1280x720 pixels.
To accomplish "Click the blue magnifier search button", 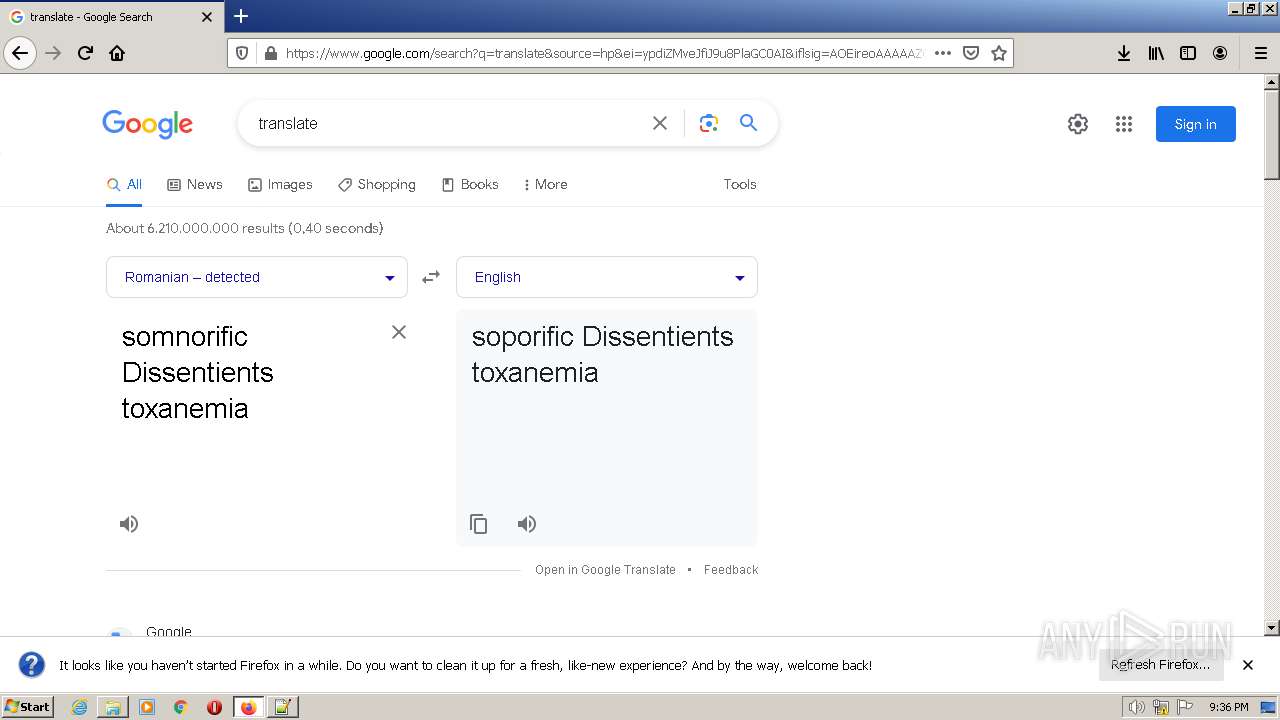I will [x=748, y=123].
